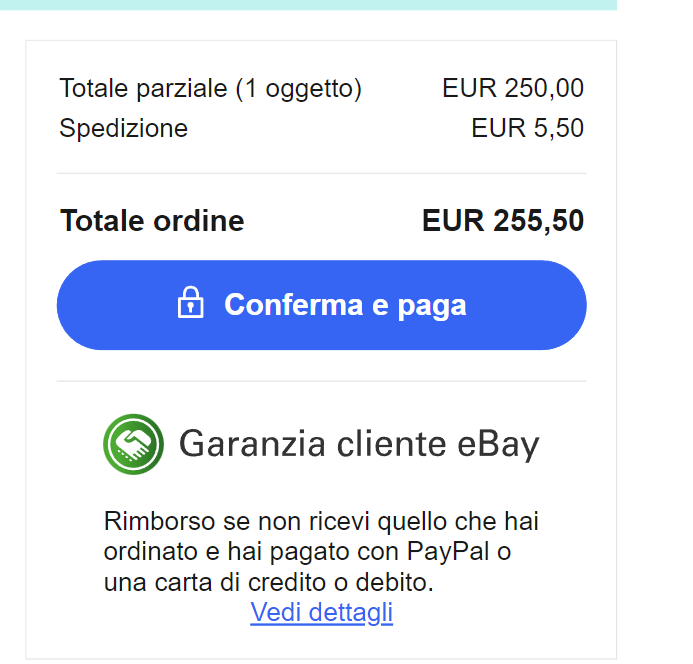Click the 'Rimborso se non ricevi' text line
The image size is (693, 664).
click(236, 521)
